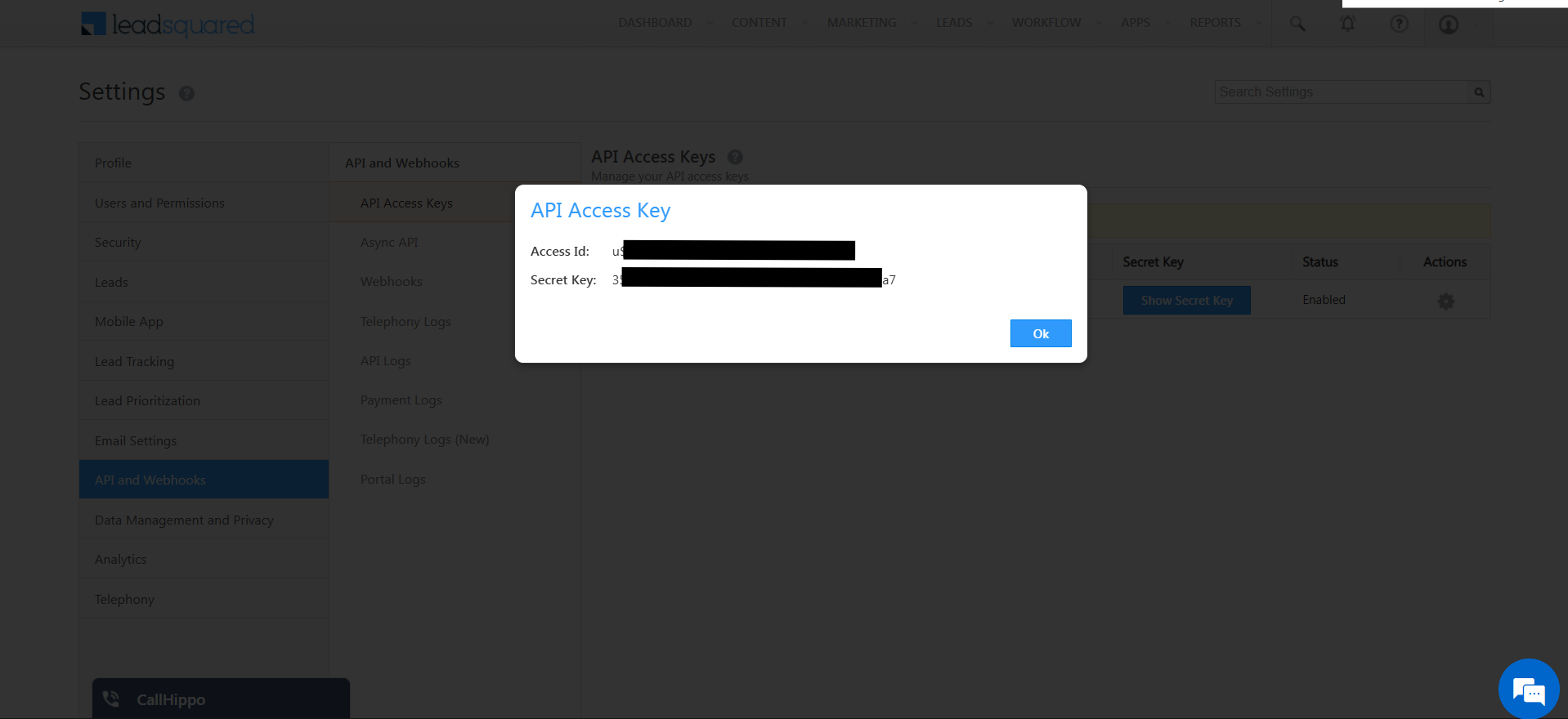Select Leads in settings sidebar
Viewport: 1568px width, 719px height.
pyautogui.click(x=204, y=282)
